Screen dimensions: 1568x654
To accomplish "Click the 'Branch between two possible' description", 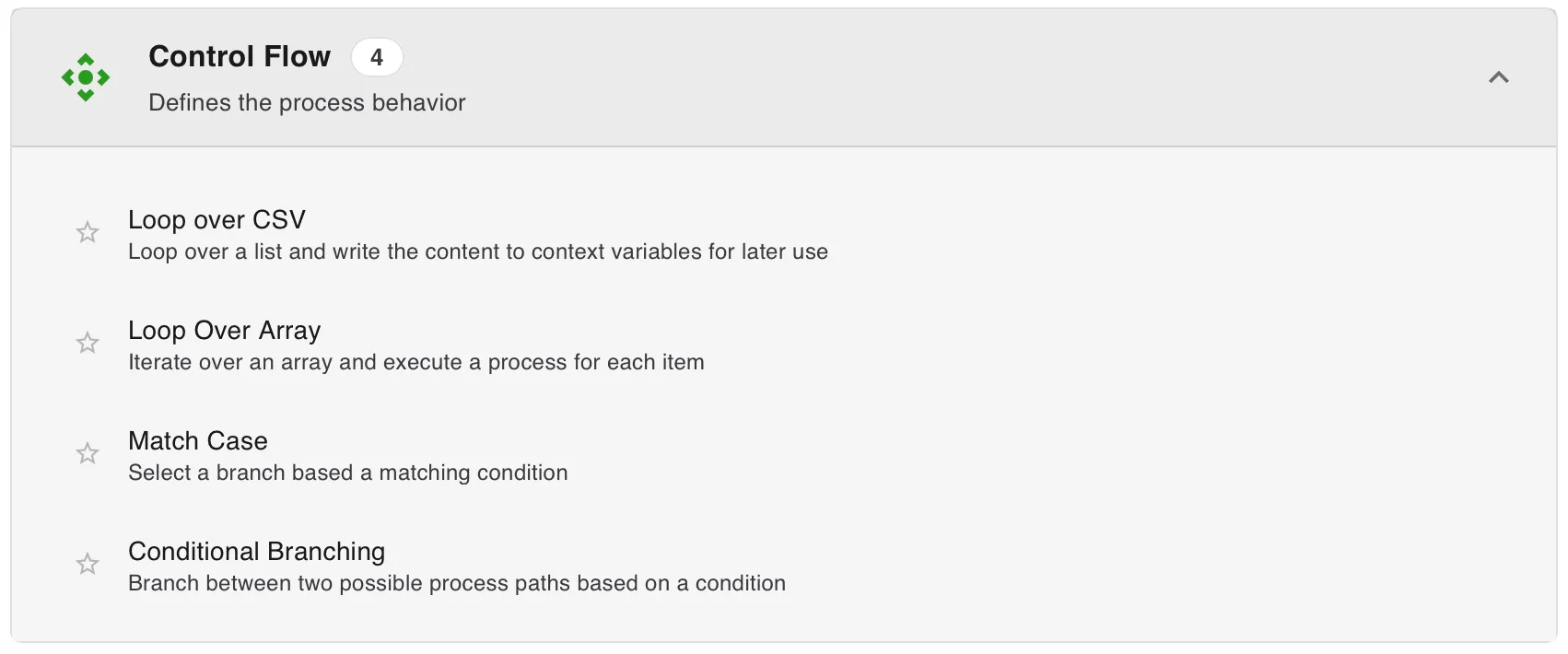I will 457,583.
